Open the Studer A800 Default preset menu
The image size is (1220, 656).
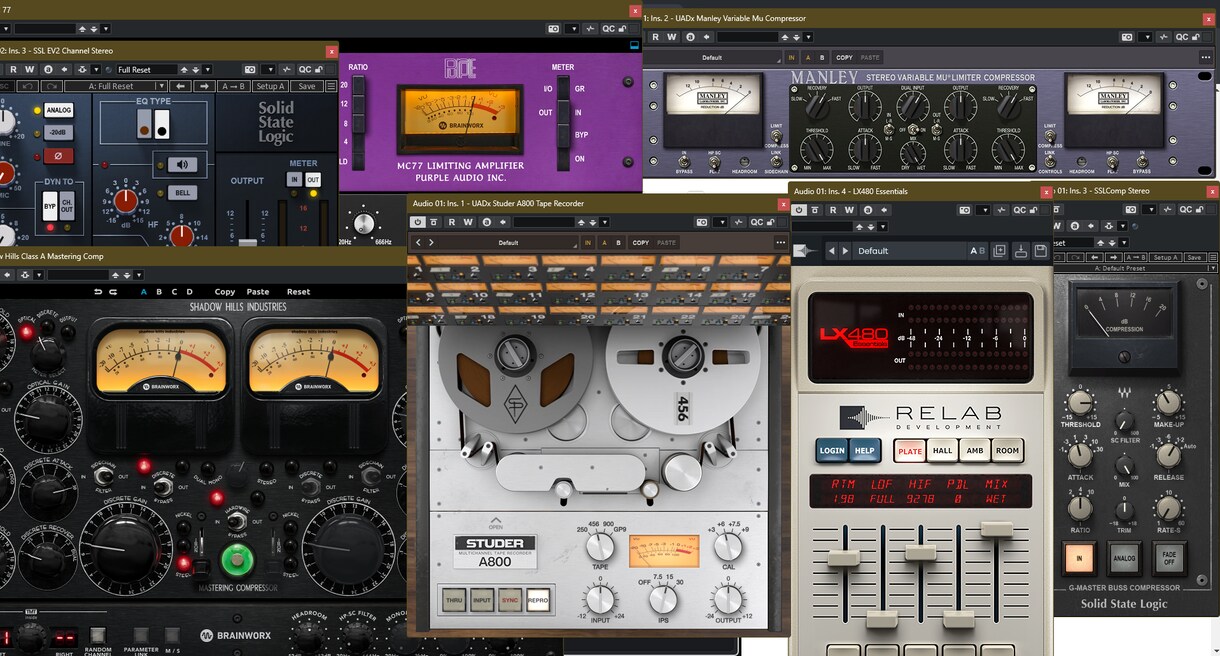click(x=508, y=243)
